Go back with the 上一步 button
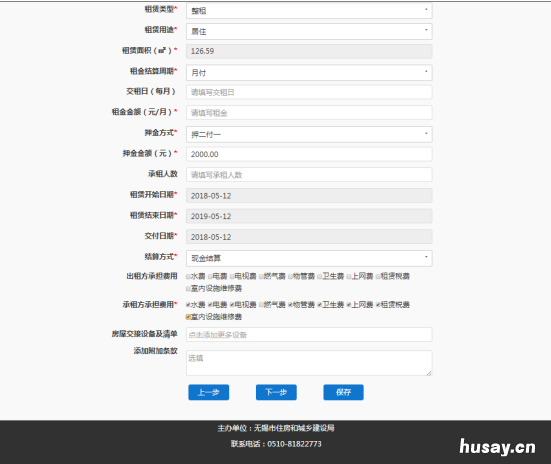This screenshot has width=551, height=464. coord(209,392)
